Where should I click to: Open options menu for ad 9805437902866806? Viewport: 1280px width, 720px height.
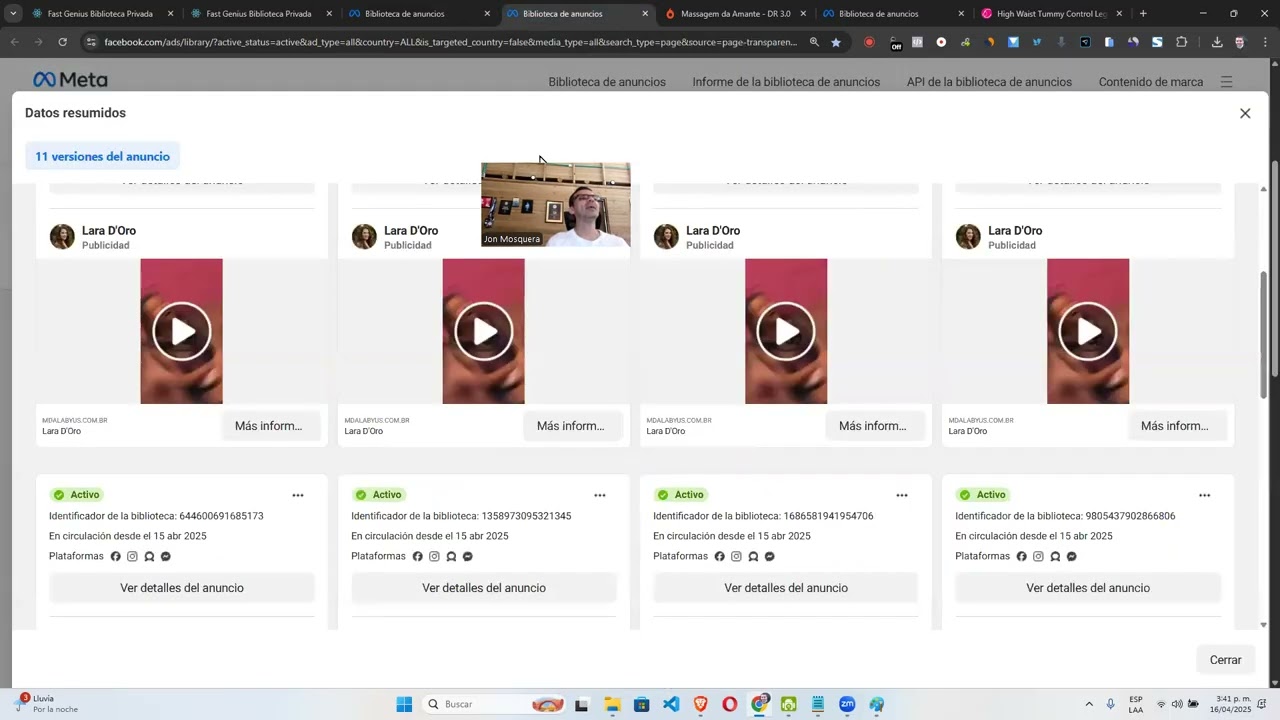point(1205,495)
